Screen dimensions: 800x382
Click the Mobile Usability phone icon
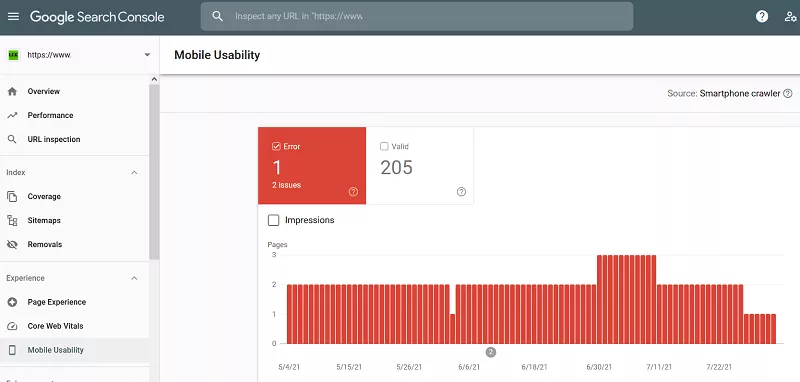point(12,350)
